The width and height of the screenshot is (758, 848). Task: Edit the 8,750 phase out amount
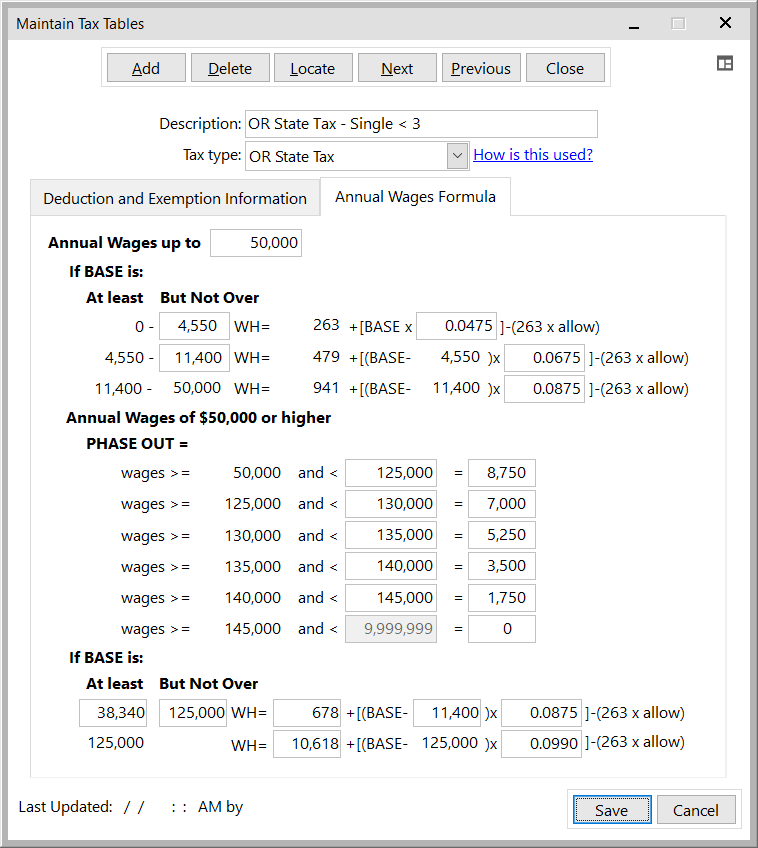501,473
